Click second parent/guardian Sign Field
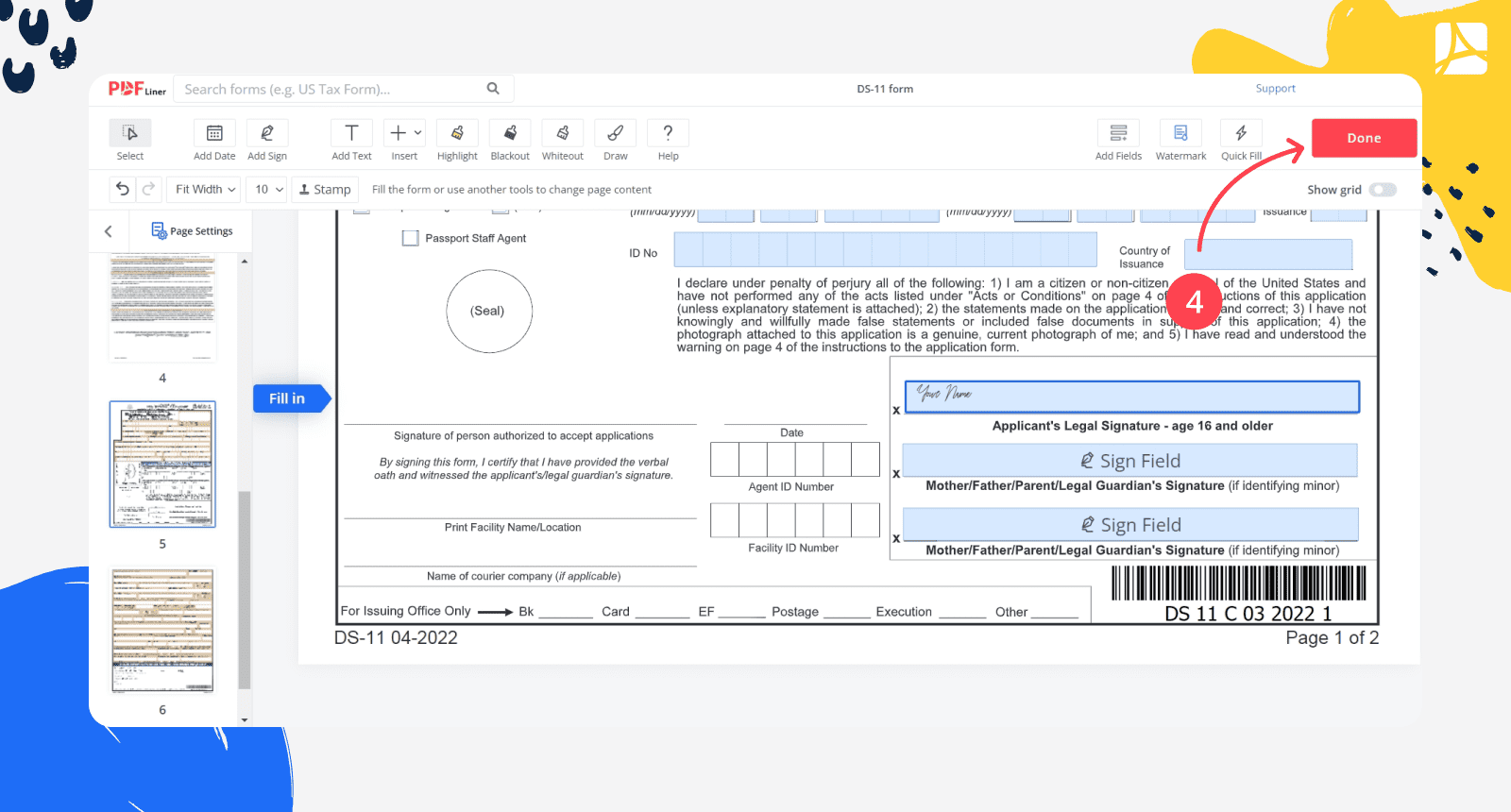This screenshot has width=1511, height=812. pos(1130,525)
